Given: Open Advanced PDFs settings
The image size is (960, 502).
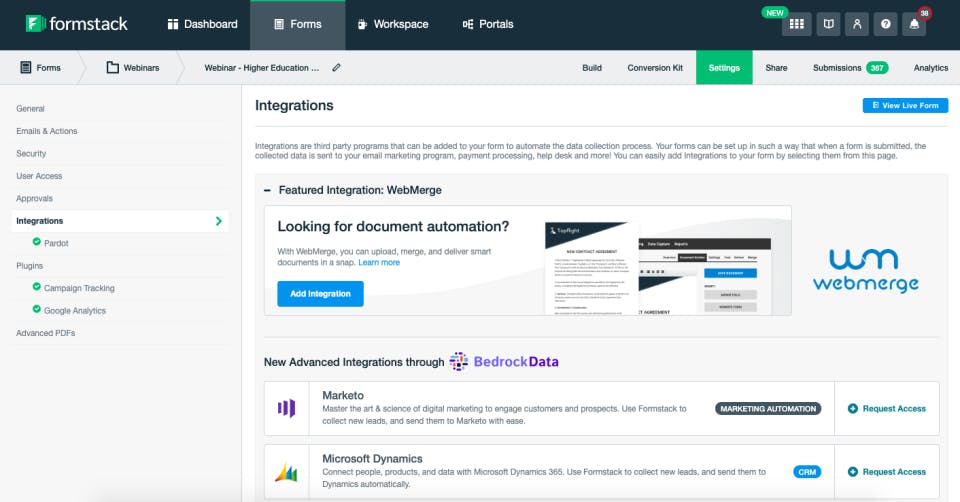Looking at the screenshot, I should pyautogui.click(x=45, y=333).
